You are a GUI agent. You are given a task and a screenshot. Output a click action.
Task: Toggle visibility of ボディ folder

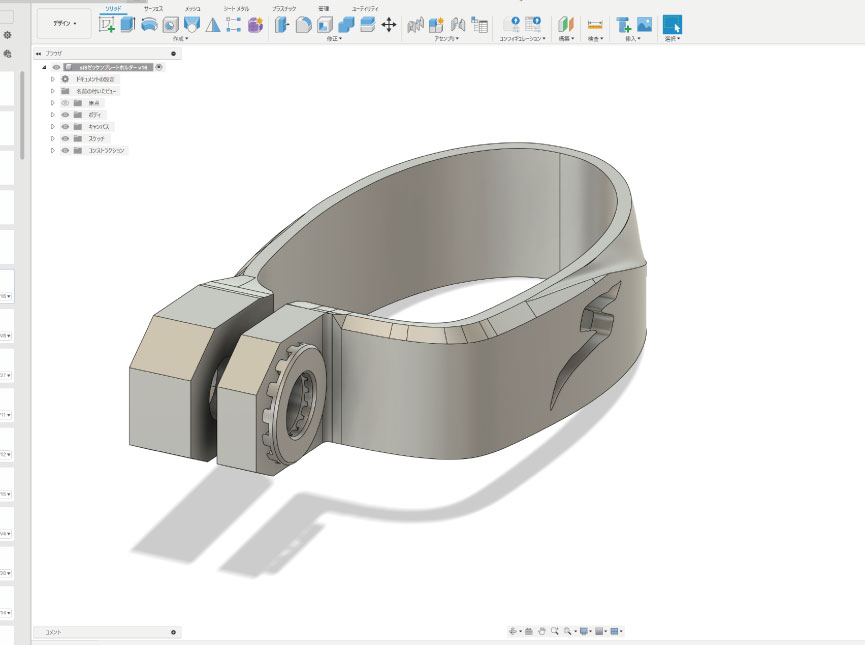point(65,115)
